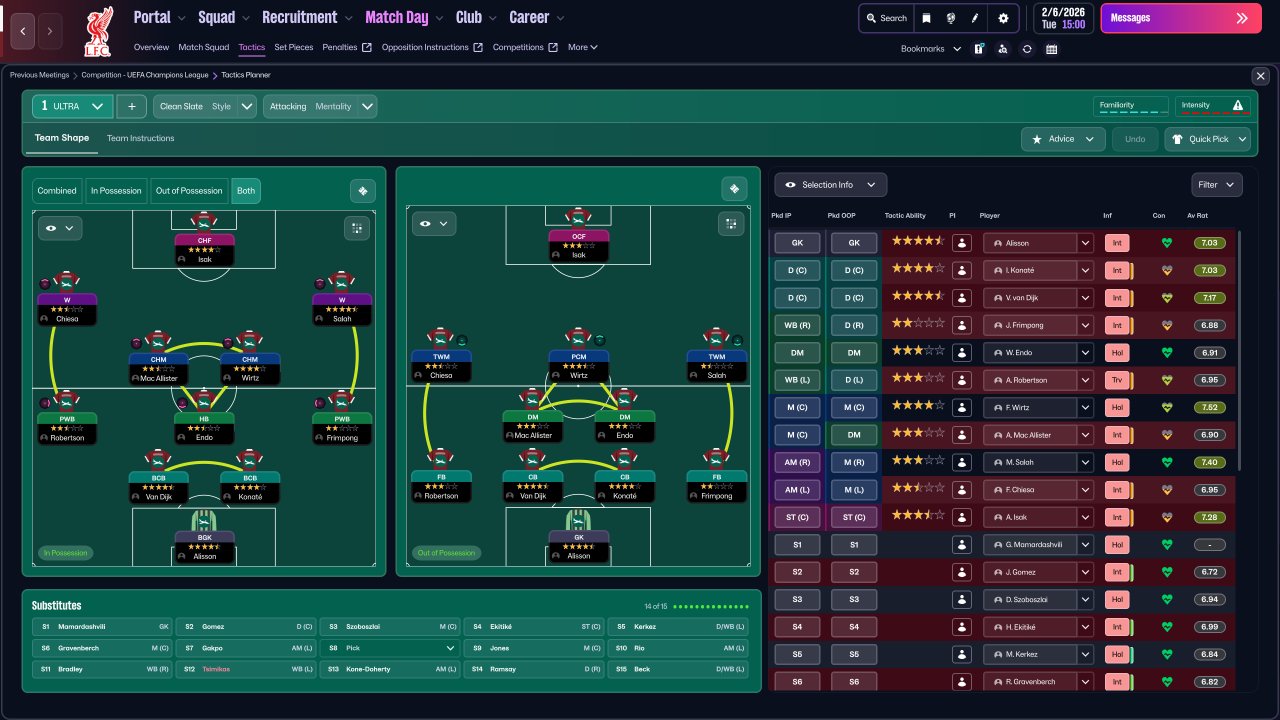Go back with the left arrow button
This screenshot has height=720, width=1280.
coord(24,31)
